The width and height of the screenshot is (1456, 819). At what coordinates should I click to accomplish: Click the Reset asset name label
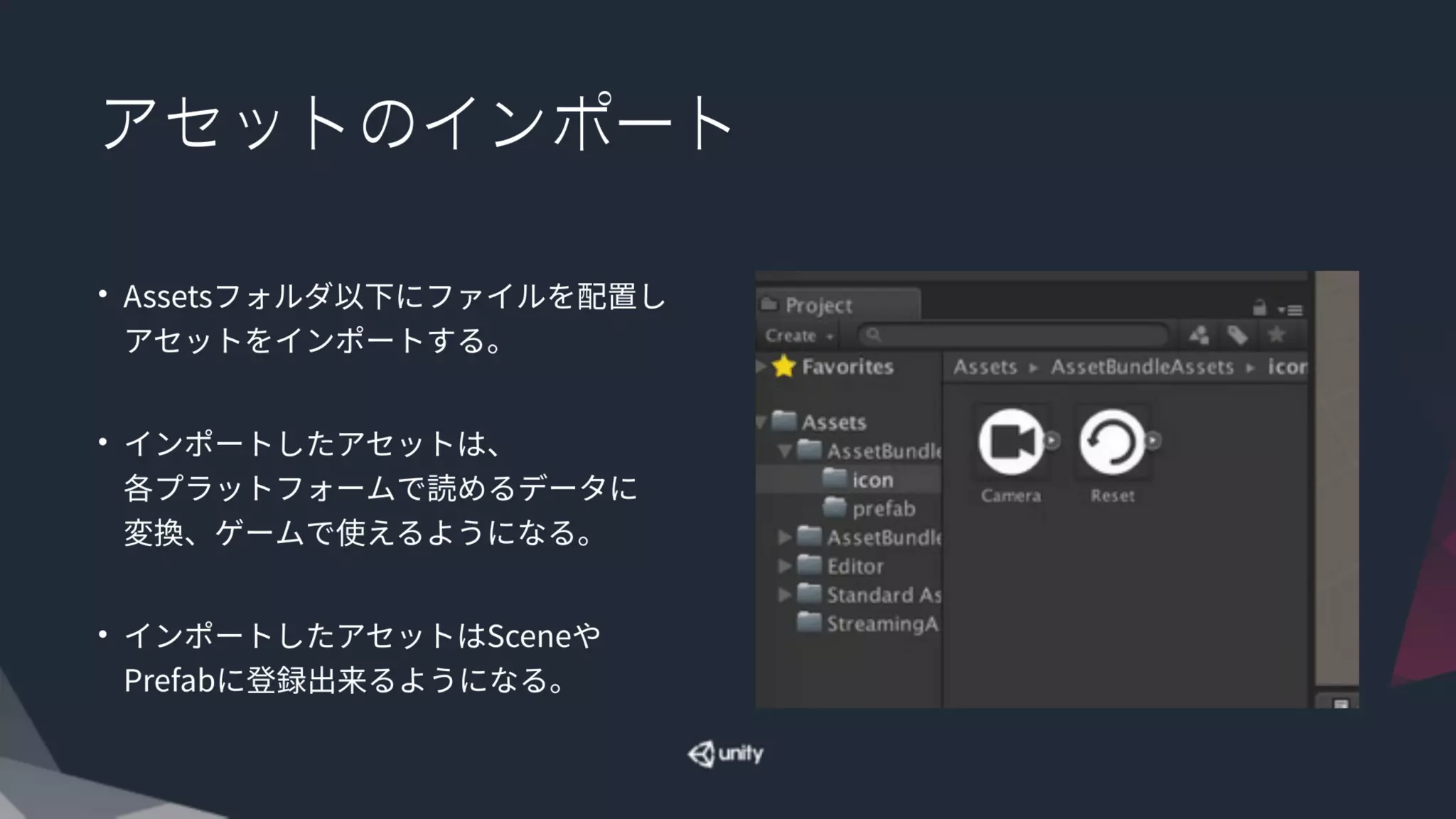pyautogui.click(x=1113, y=496)
